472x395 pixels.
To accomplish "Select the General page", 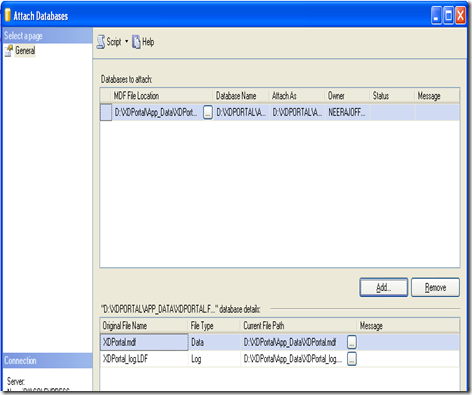I will (25, 51).
